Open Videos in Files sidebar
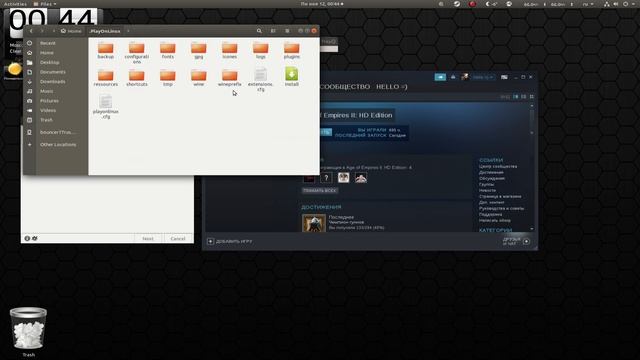The height and width of the screenshot is (360, 640). (x=48, y=111)
